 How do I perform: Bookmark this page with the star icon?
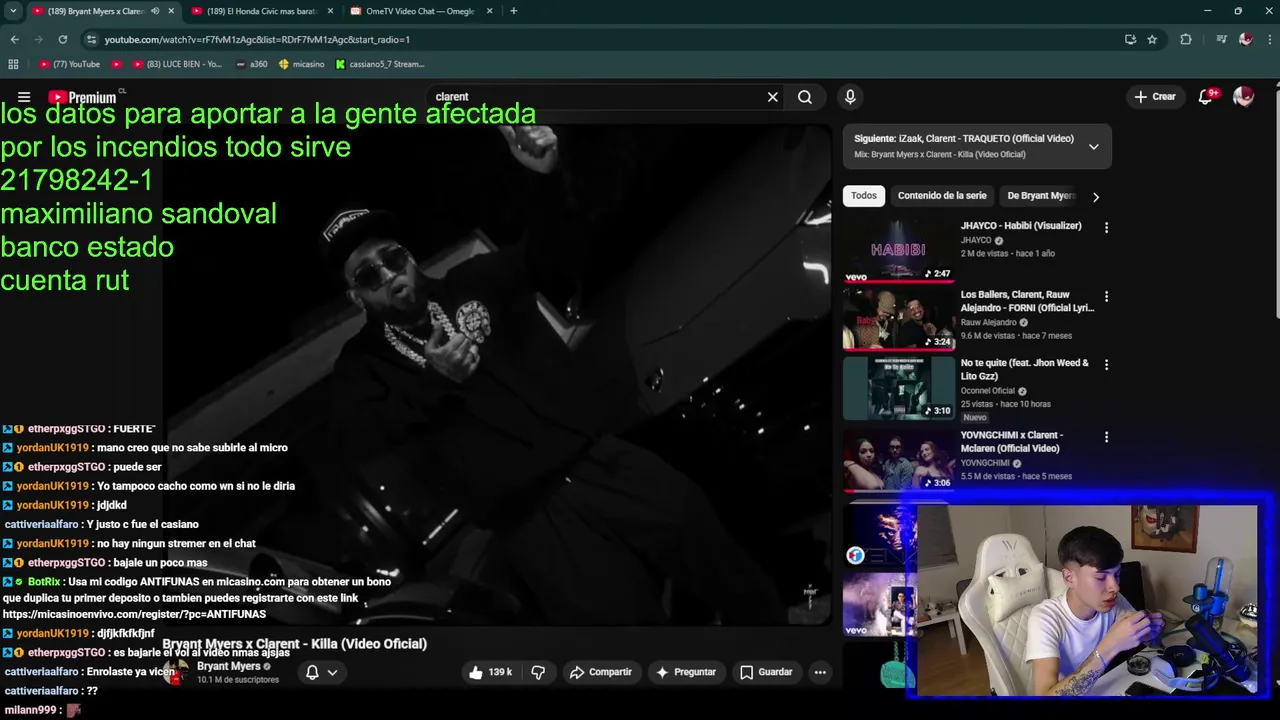click(1152, 39)
